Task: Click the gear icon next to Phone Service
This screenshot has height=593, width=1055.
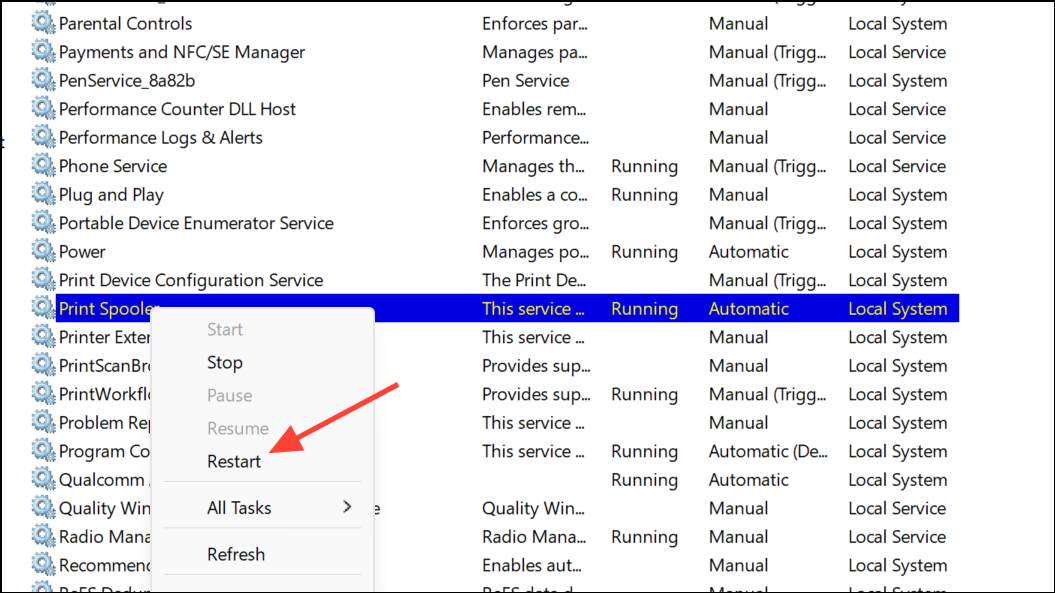Action: pyautogui.click(x=43, y=166)
